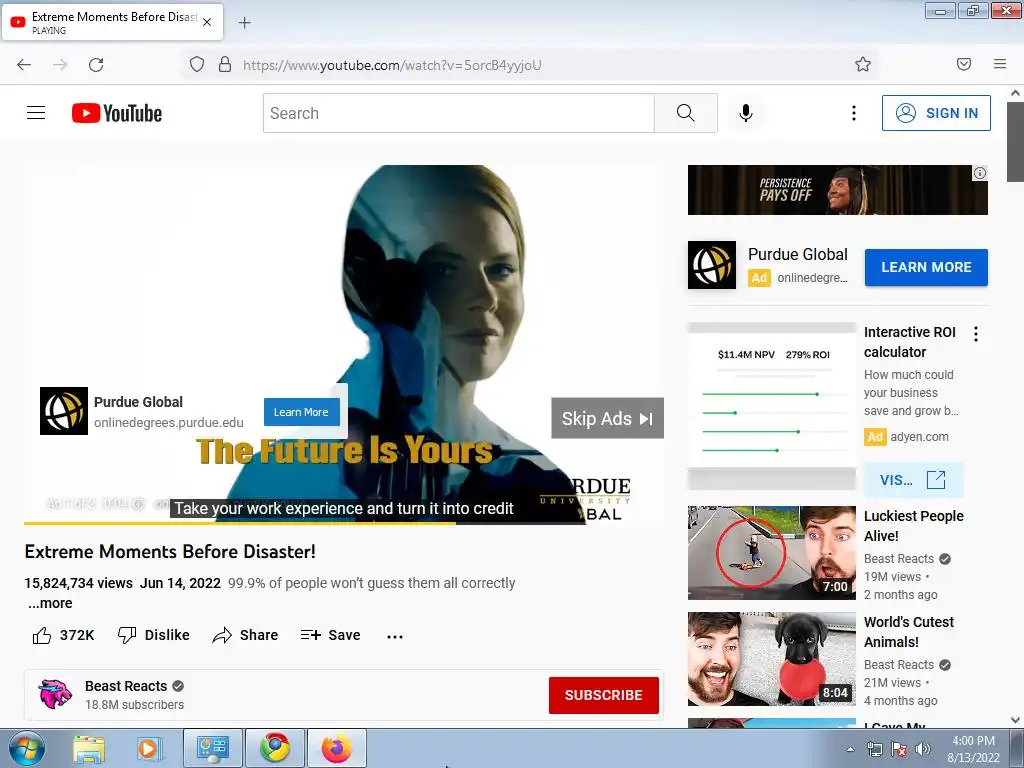Open options for Interactive ROI calculator ad
1024x768 pixels.
click(x=976, y=334)
